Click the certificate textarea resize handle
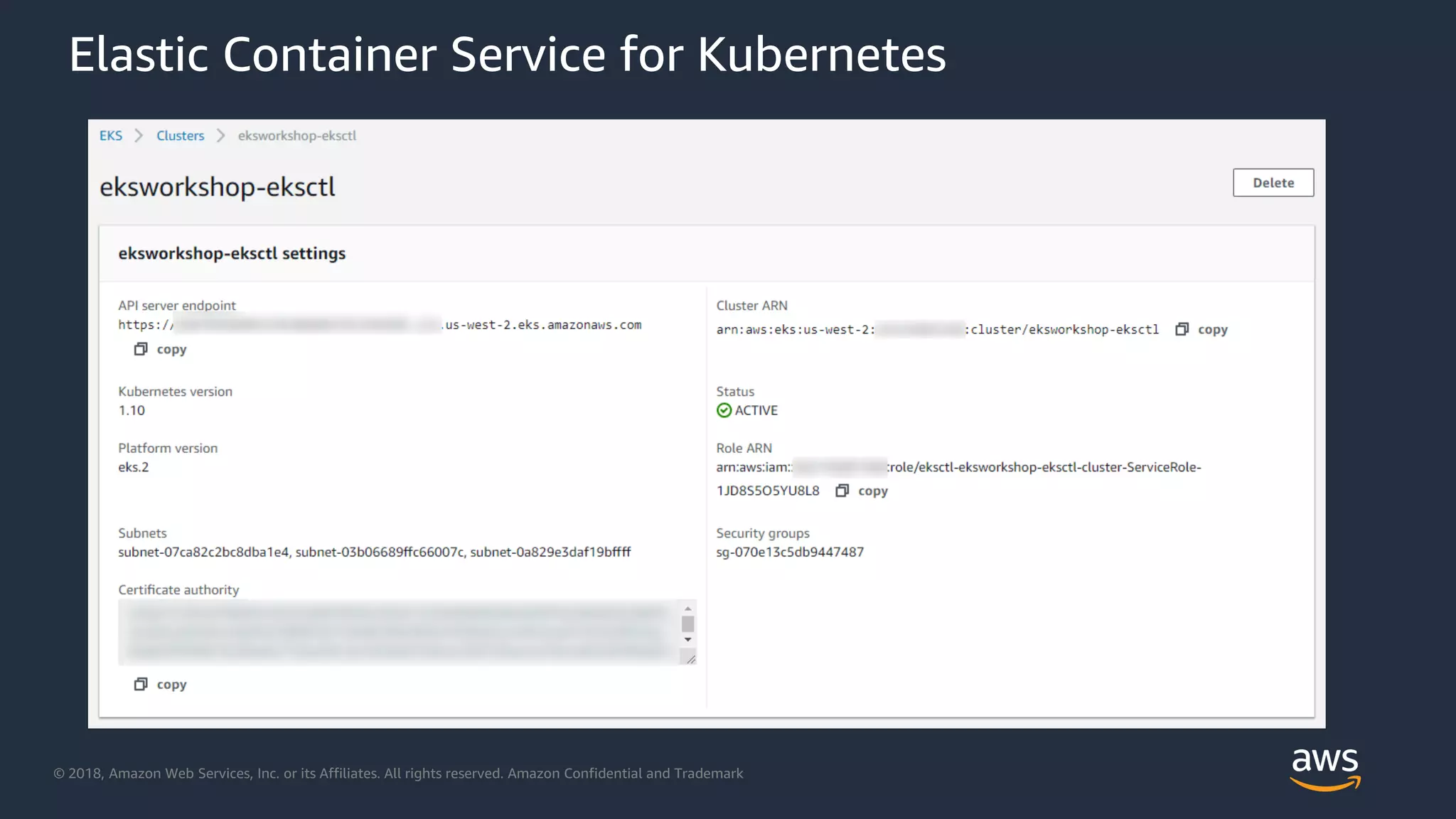Screen dimensions: 1456x819 pos(690,659)
